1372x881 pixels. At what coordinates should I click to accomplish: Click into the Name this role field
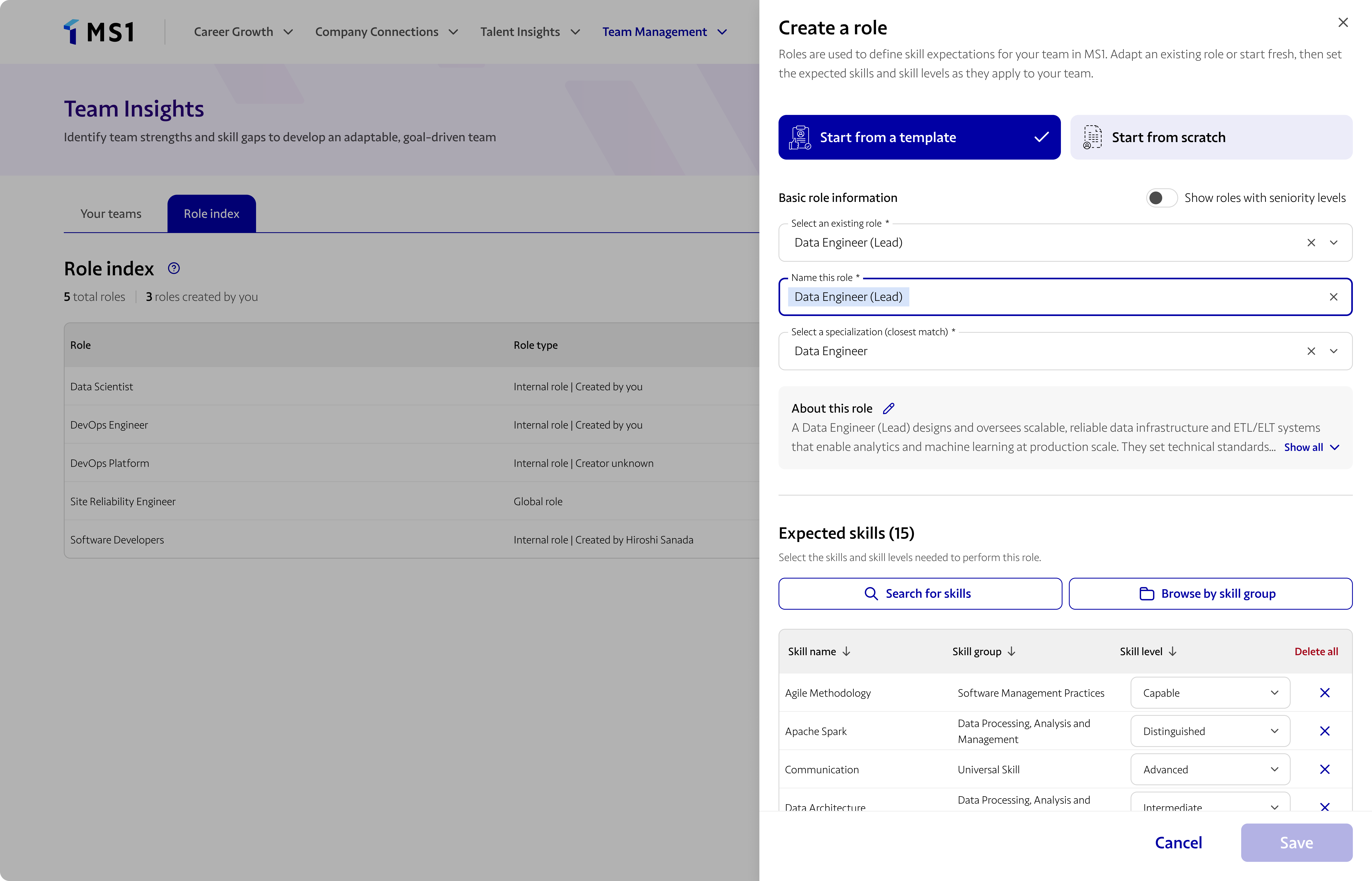click(1065, 297)
